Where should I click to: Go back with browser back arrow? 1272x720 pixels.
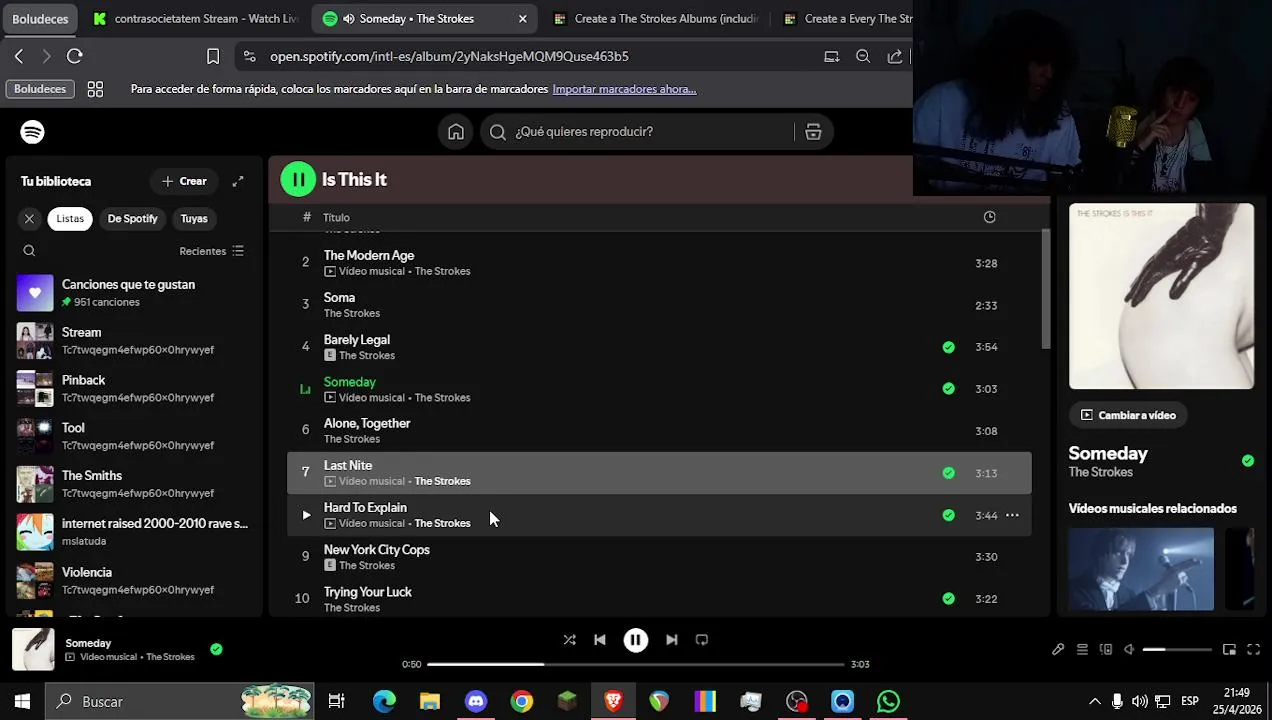click(x=18, y=56)
